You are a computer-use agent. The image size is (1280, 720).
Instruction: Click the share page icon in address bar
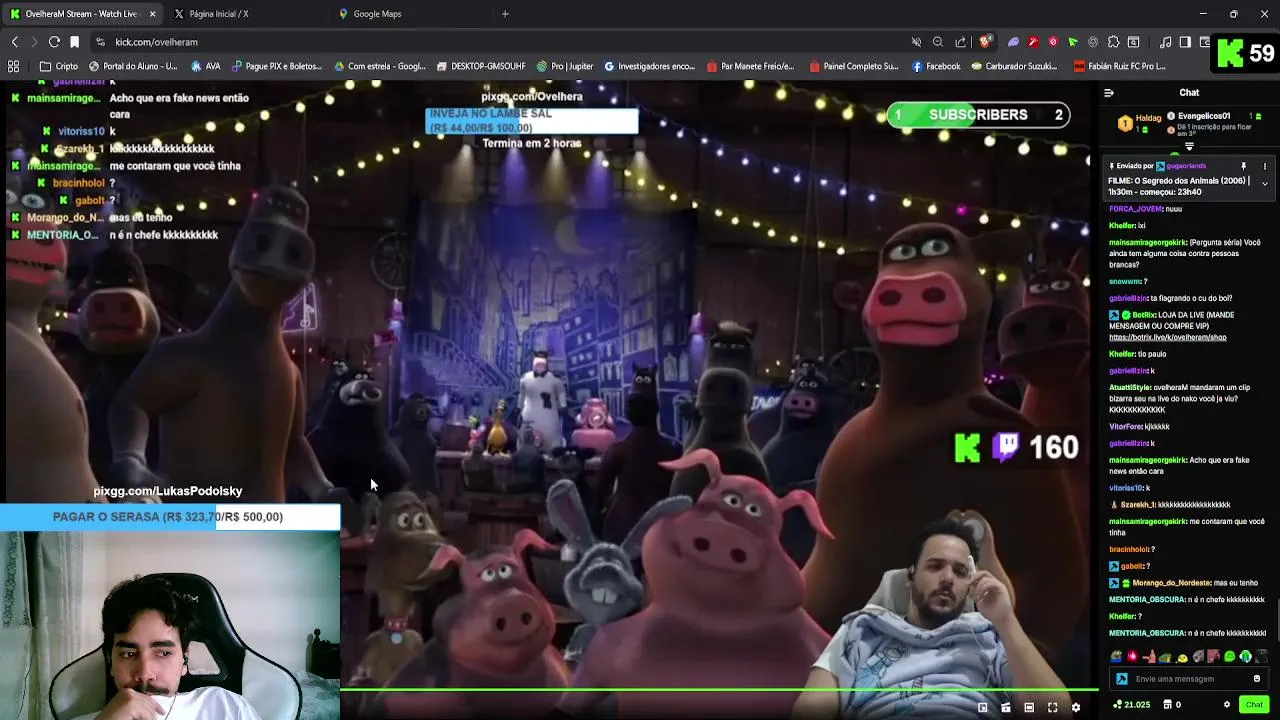pyautogui.click(x=961, y=42)
